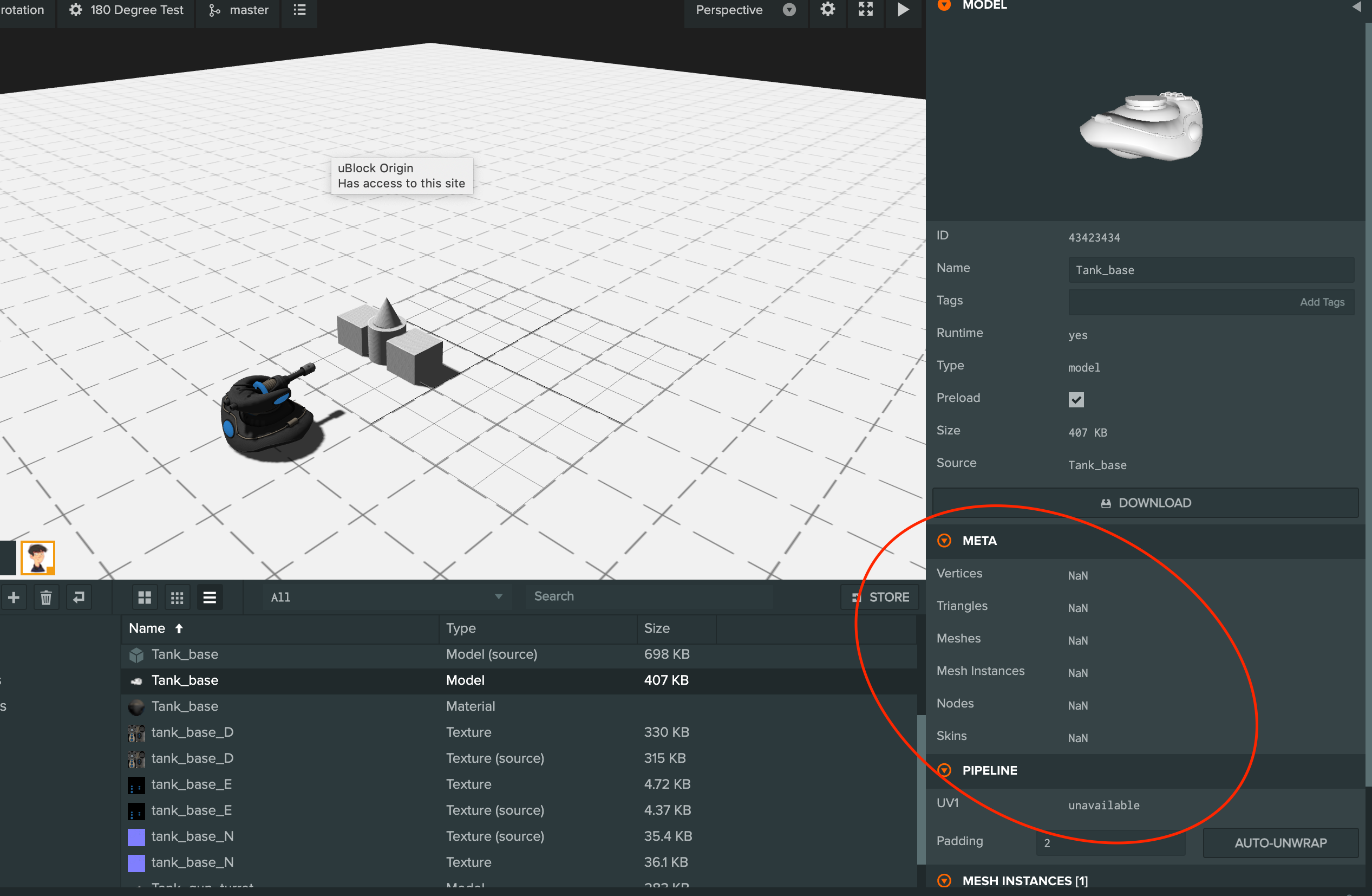The width and height of the screenshot is (1372, 896).
Task: Uncheck the Preload checkbox
Action: pos(1076,399)
